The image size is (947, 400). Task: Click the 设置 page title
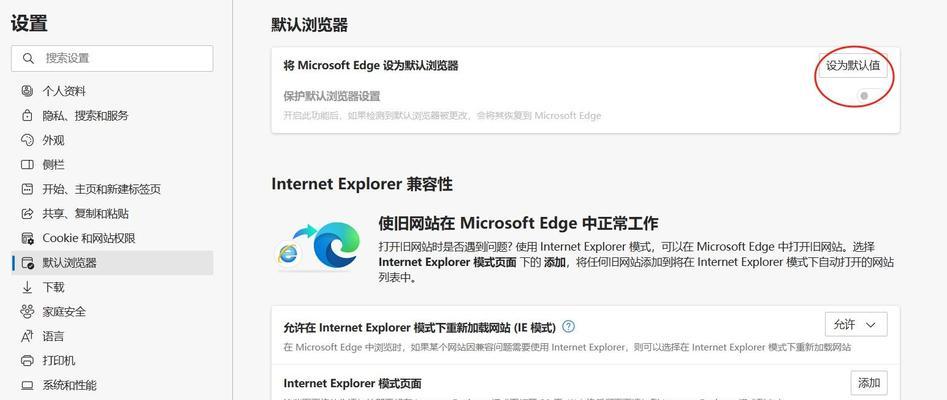(29, 24)
